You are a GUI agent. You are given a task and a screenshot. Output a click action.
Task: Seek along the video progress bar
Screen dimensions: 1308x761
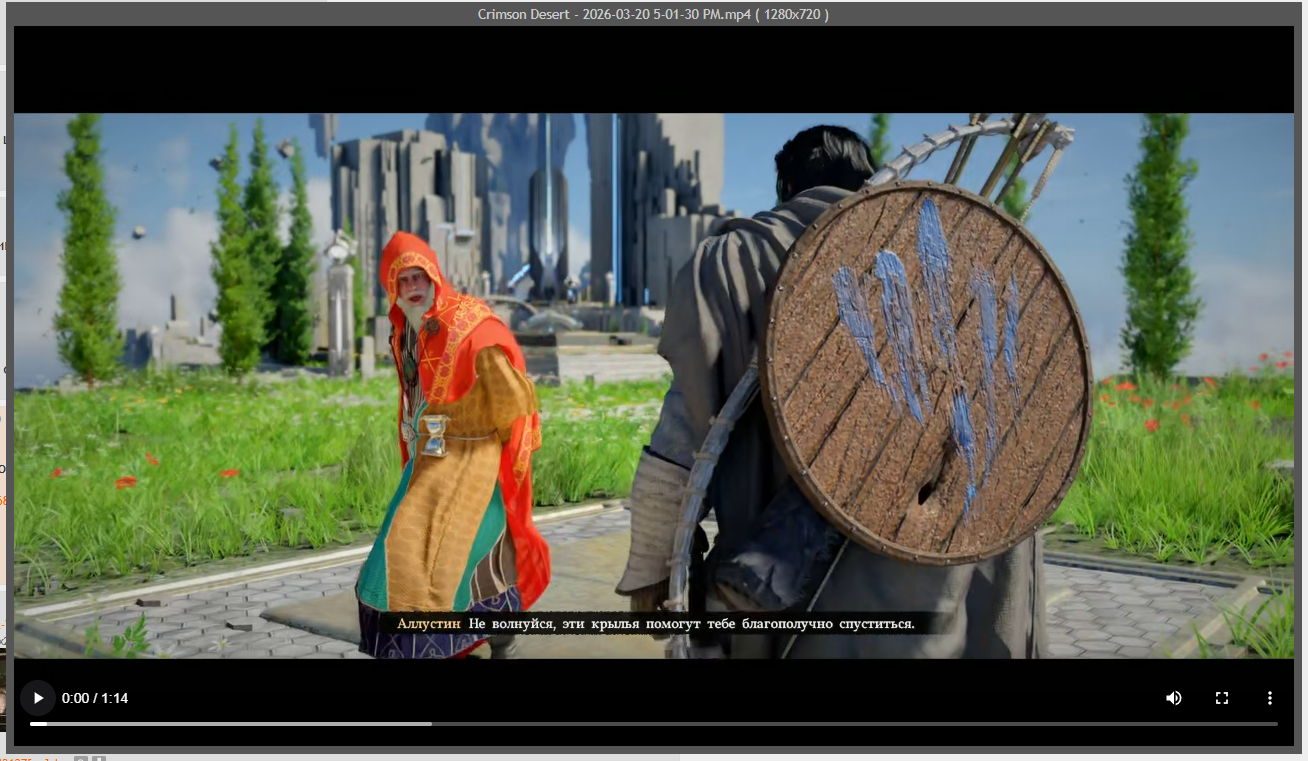654,723
